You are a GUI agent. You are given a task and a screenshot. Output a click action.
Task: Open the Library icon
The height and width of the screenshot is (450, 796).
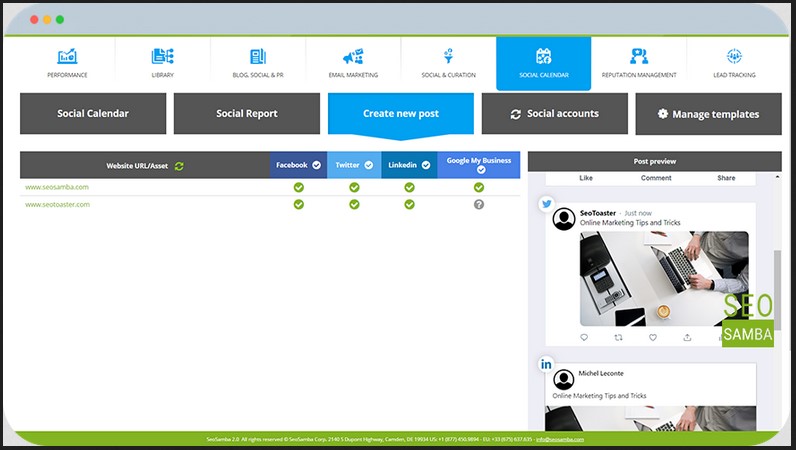tap(162, 56)
